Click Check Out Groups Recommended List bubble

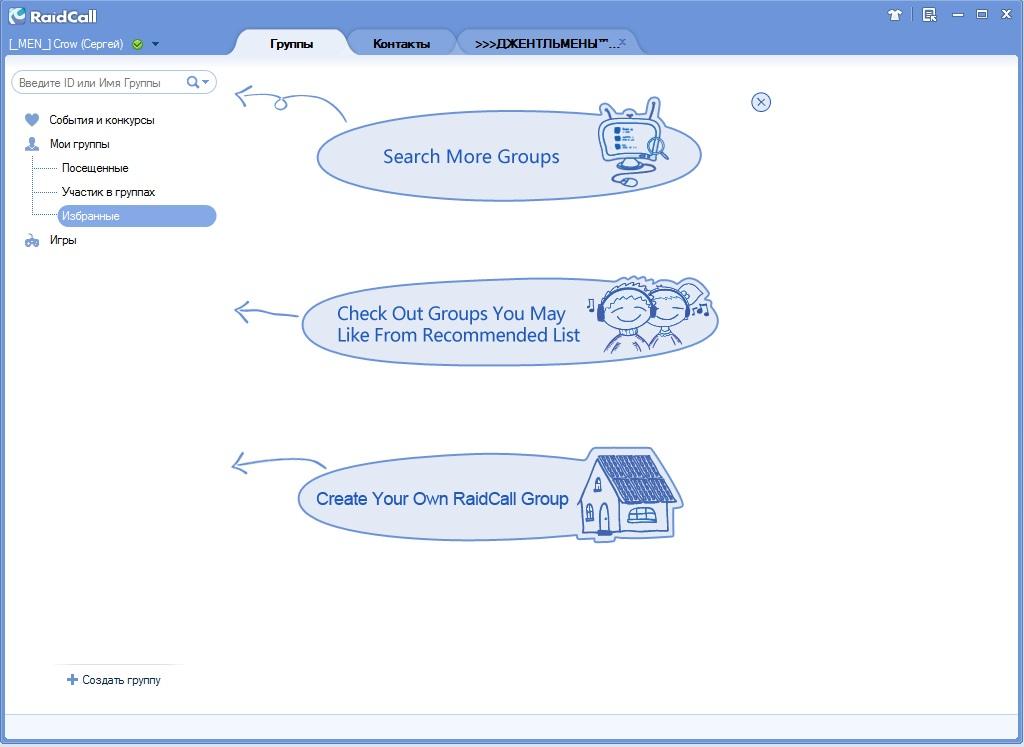[509, 323]
